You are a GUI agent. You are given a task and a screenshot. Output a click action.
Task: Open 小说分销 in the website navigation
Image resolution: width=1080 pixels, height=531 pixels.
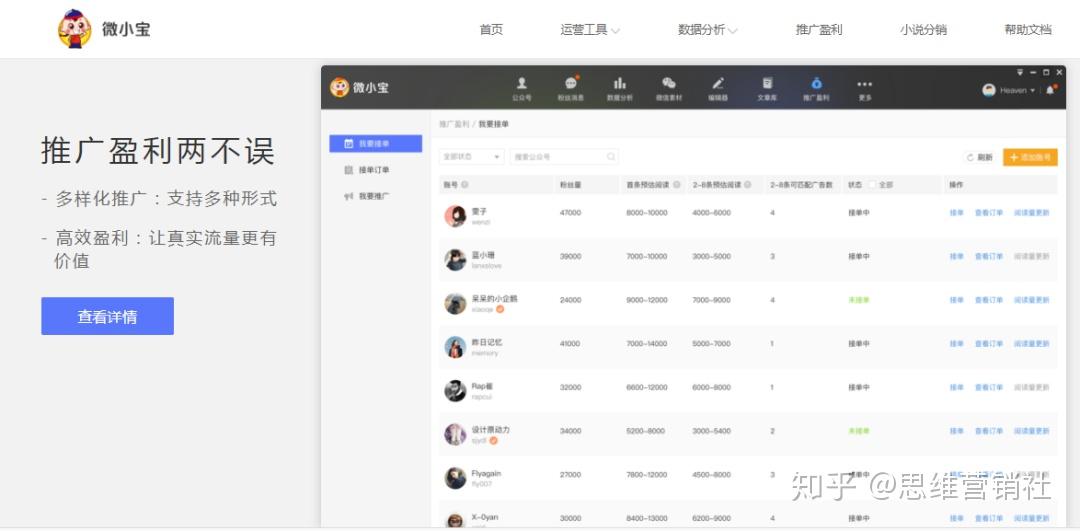pos(923,30)
